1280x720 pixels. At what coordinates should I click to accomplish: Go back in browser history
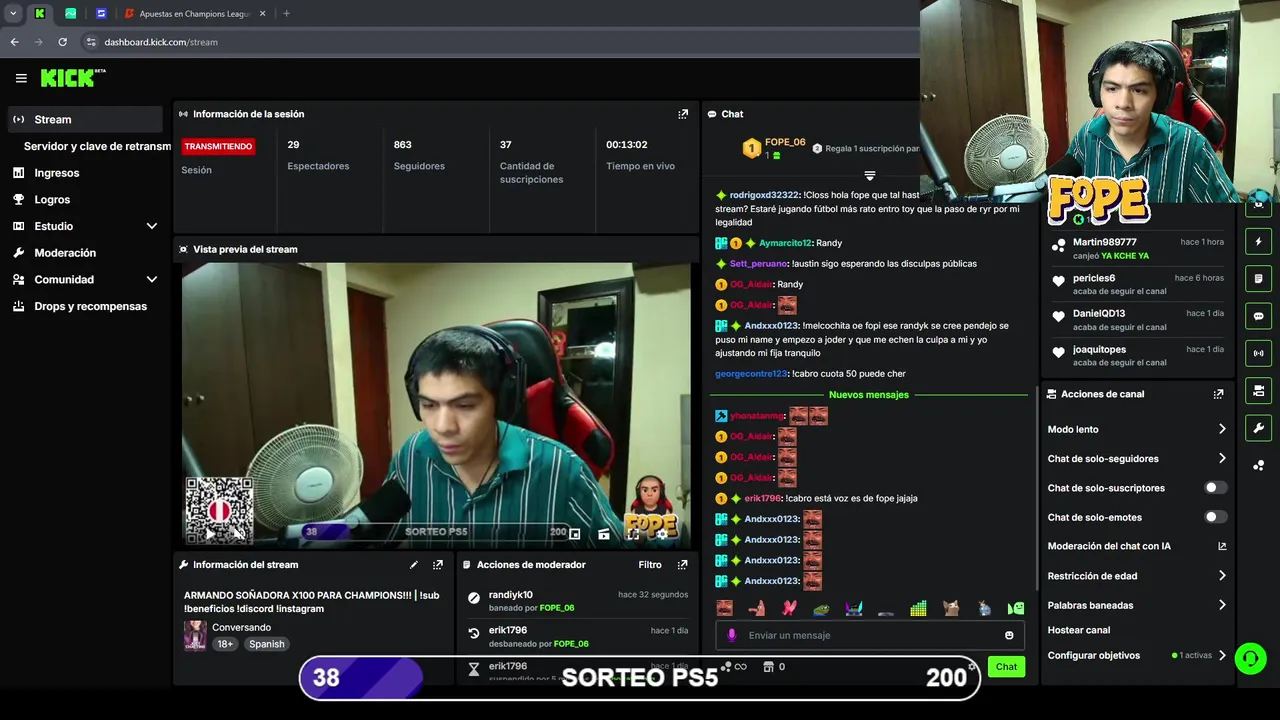click(14, 42)
